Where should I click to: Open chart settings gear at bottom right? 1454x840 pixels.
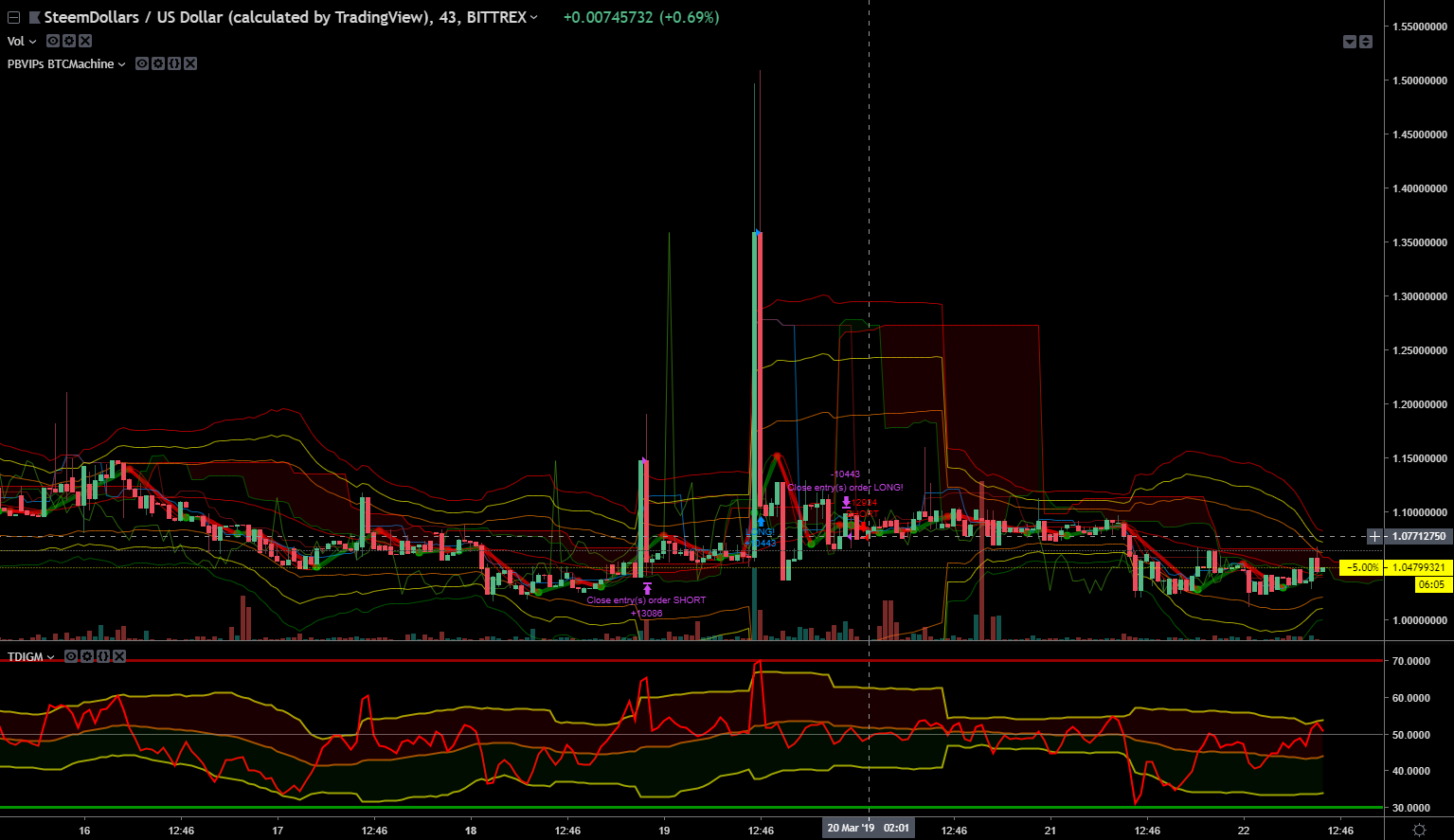point(1419,830)
